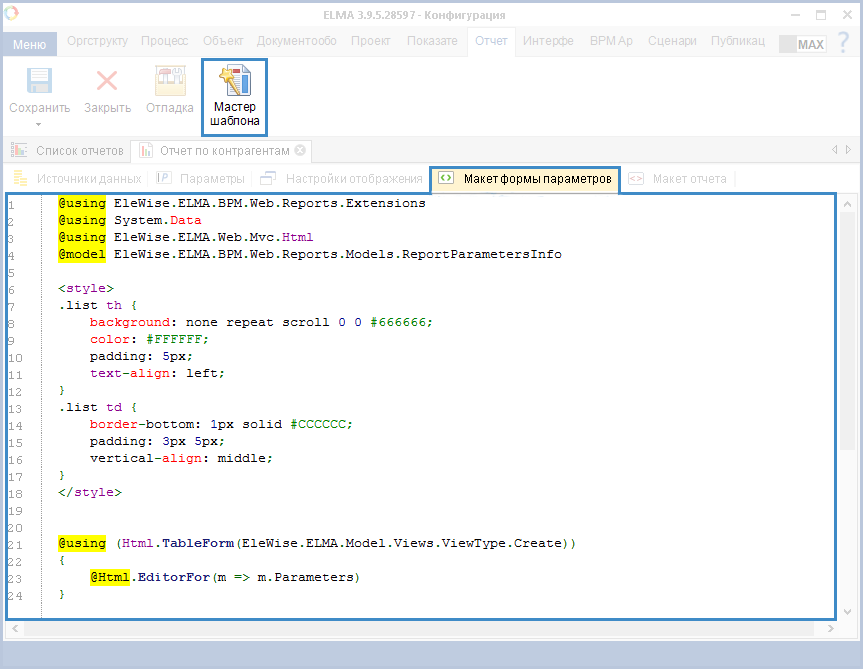The width and height of the screenshot is (863, 669).
Task: Click the Список отчетов chart icon
Action: pos(19,150)
